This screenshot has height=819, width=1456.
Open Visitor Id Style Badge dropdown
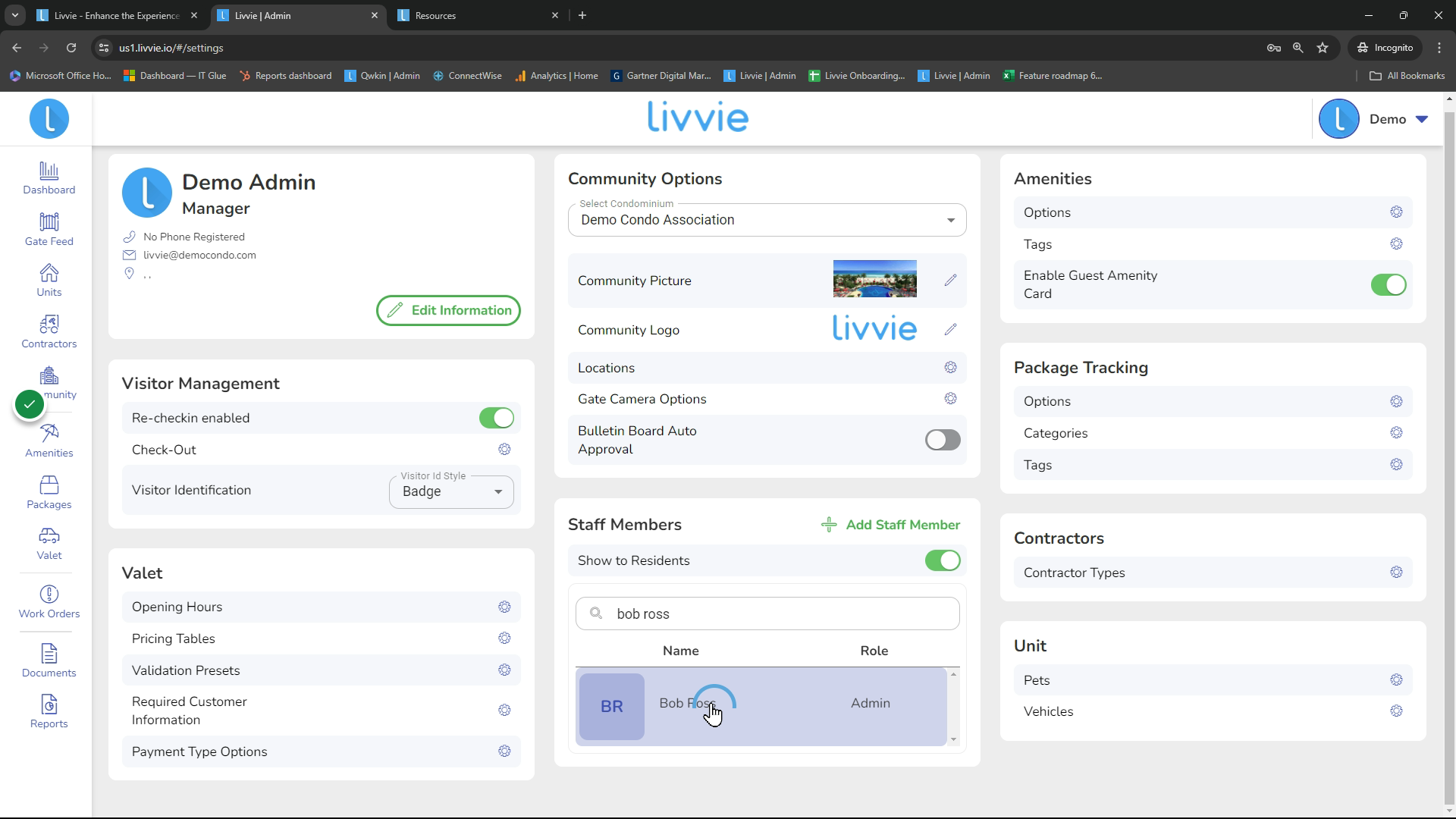pos(451,491)
